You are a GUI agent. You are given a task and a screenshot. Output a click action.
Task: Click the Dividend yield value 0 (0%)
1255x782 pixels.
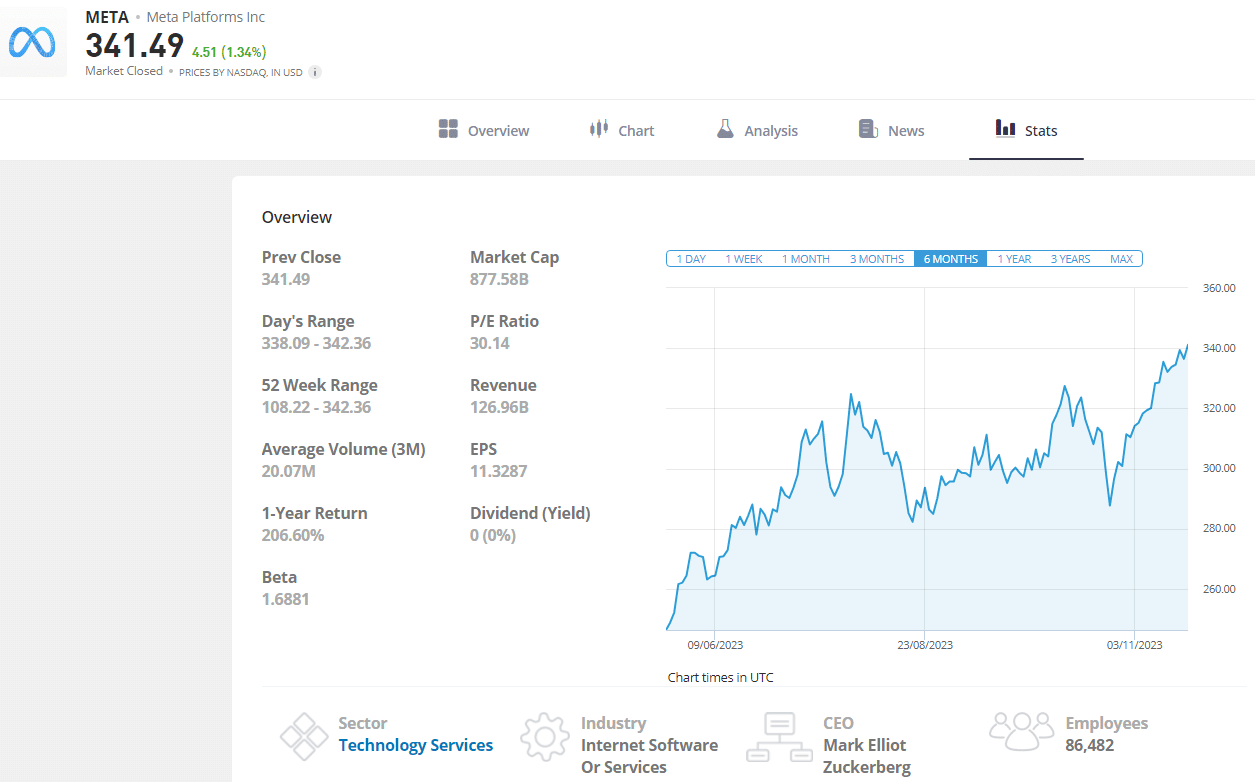pos(493,535)
